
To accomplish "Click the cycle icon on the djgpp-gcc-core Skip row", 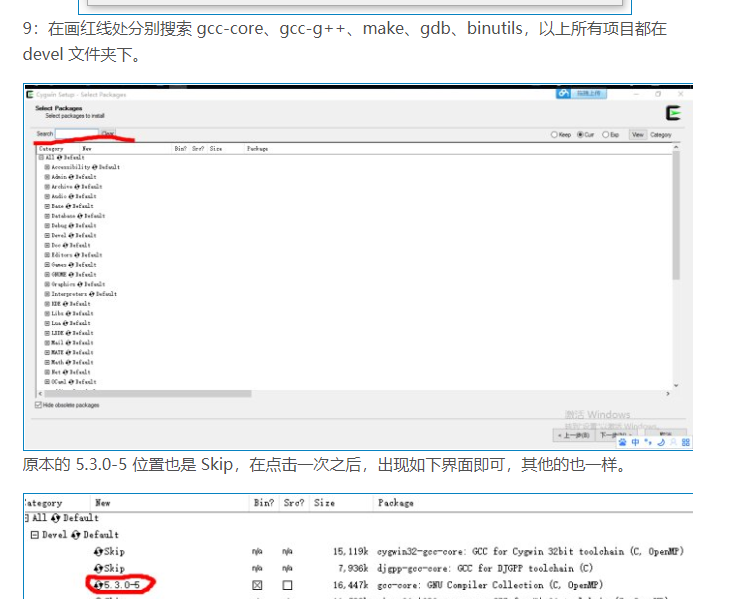I will (99, 568).
